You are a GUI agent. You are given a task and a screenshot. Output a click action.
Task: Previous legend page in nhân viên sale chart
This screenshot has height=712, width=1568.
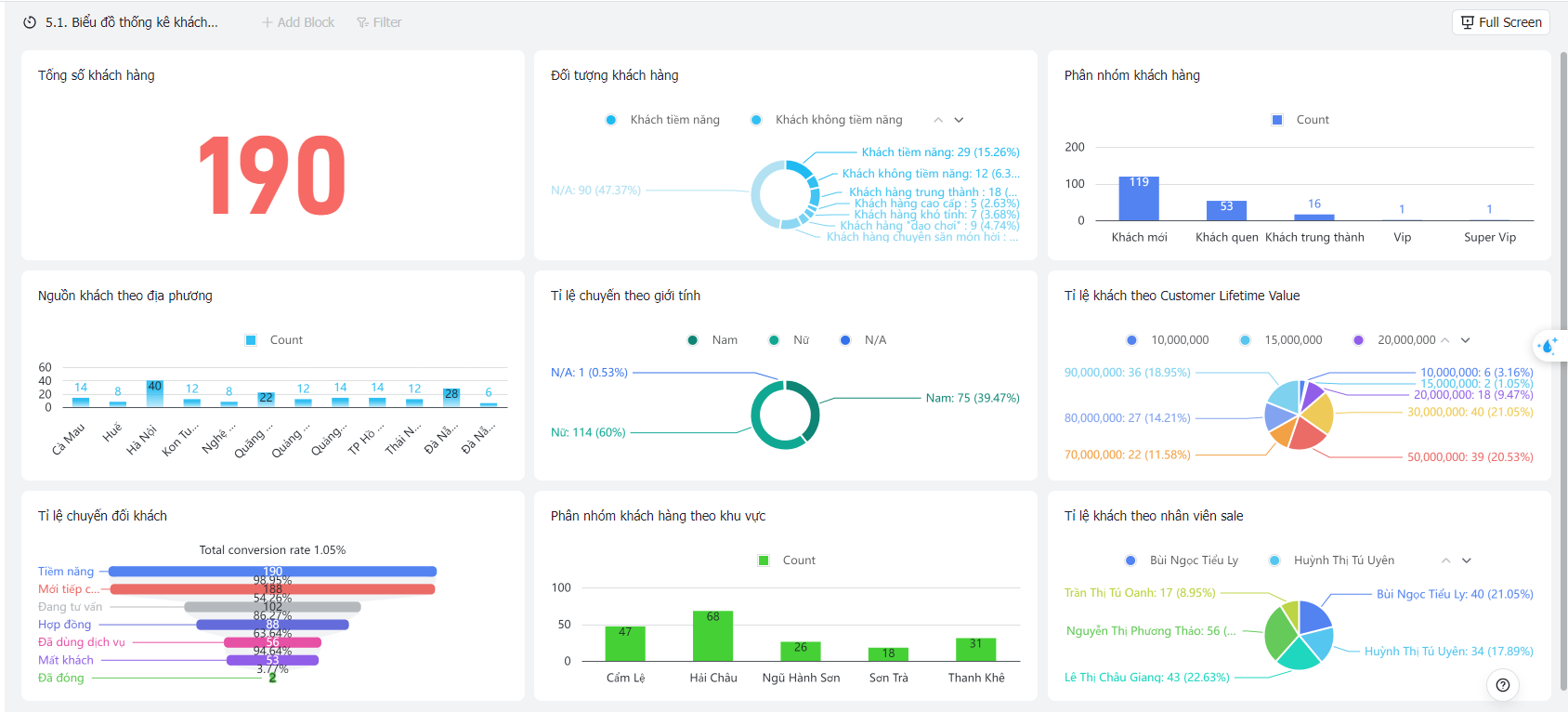coord(1446,560)
